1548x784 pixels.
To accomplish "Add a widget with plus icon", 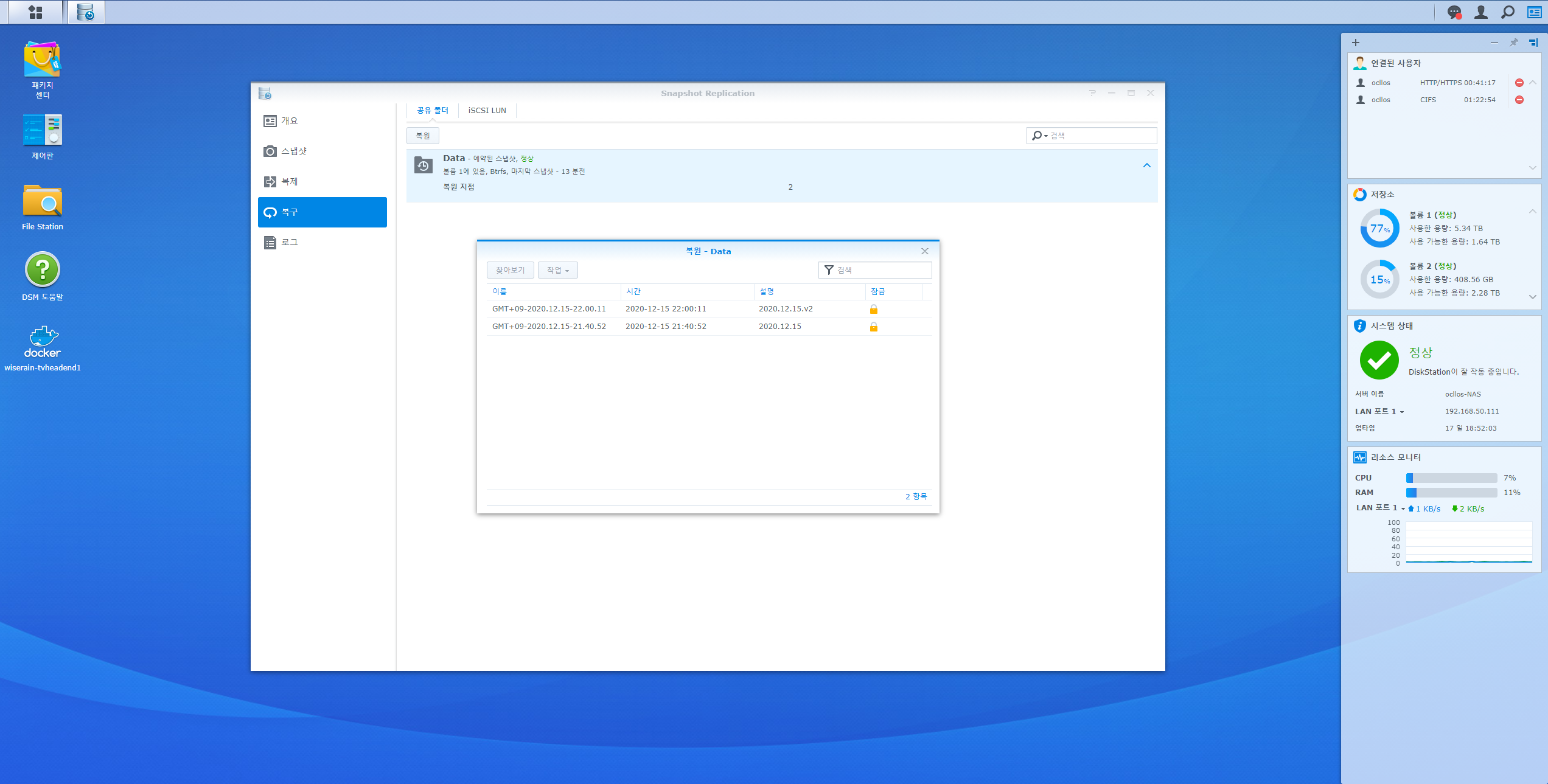I will pos(1356,43).
